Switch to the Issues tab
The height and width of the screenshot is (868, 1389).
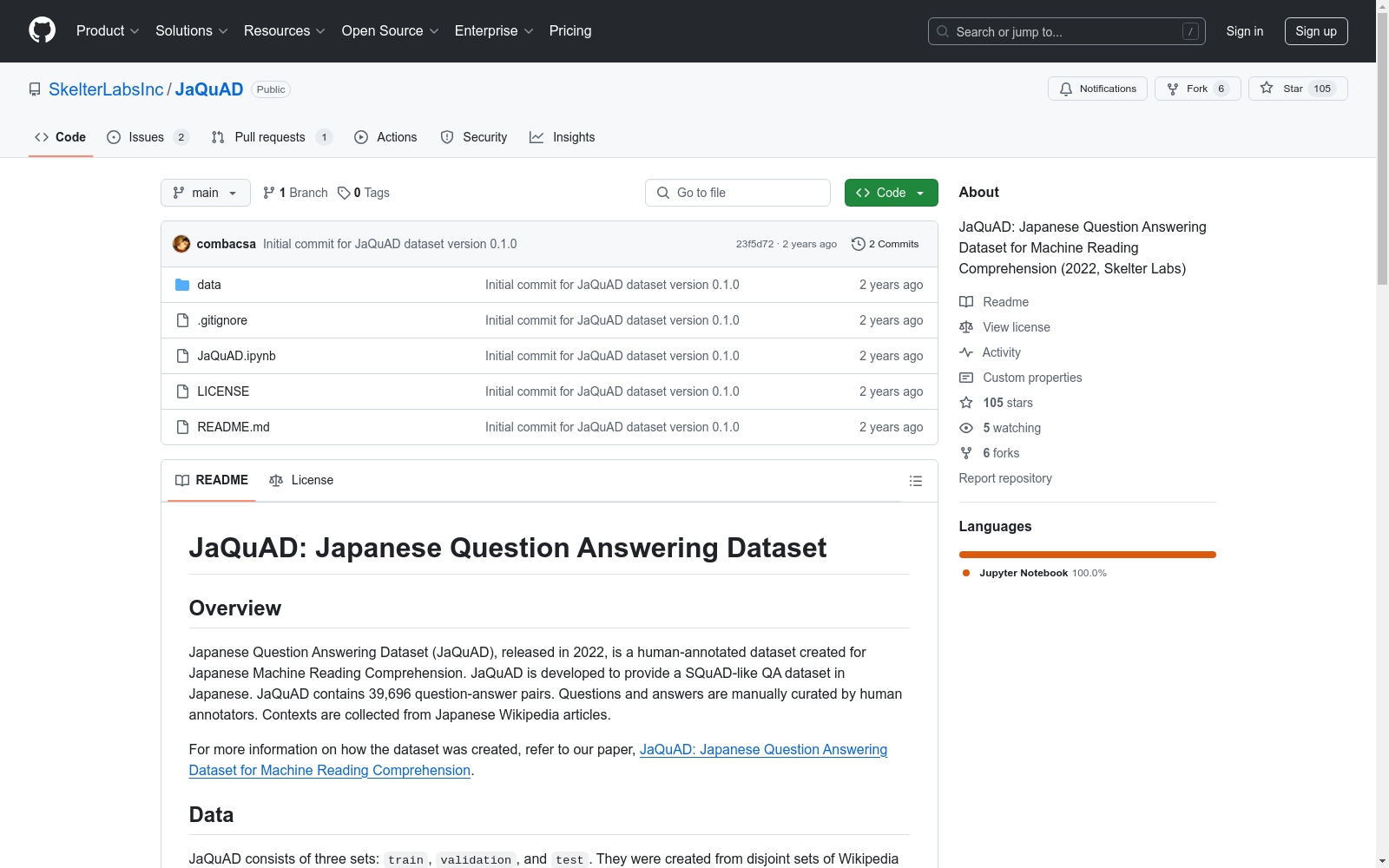[148, 137]
